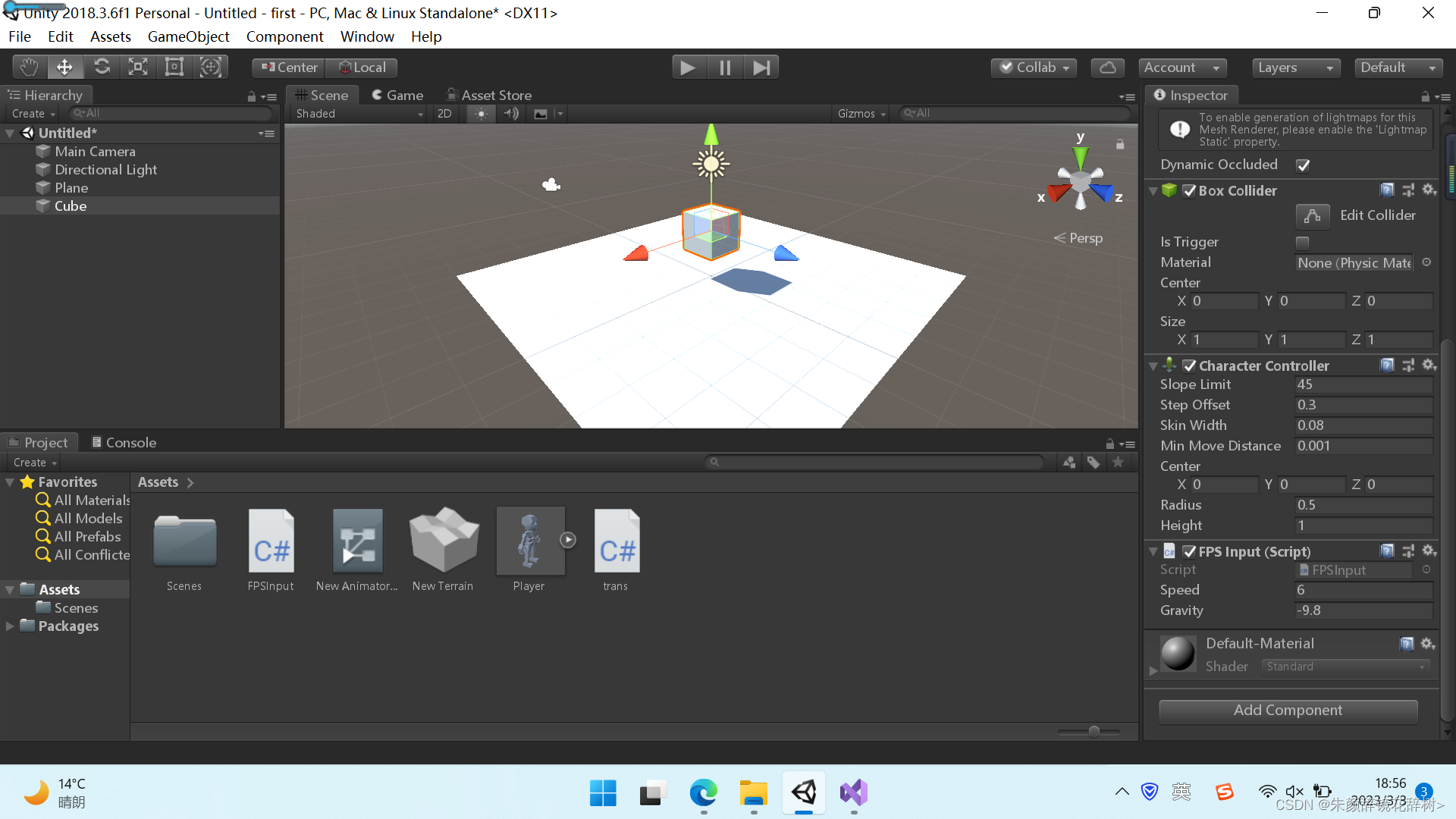Image resolution: width=1456 pixels, height=819 pixels.
Task: Open the Shaded draw mode dropdown
Action: click(359, 114)
